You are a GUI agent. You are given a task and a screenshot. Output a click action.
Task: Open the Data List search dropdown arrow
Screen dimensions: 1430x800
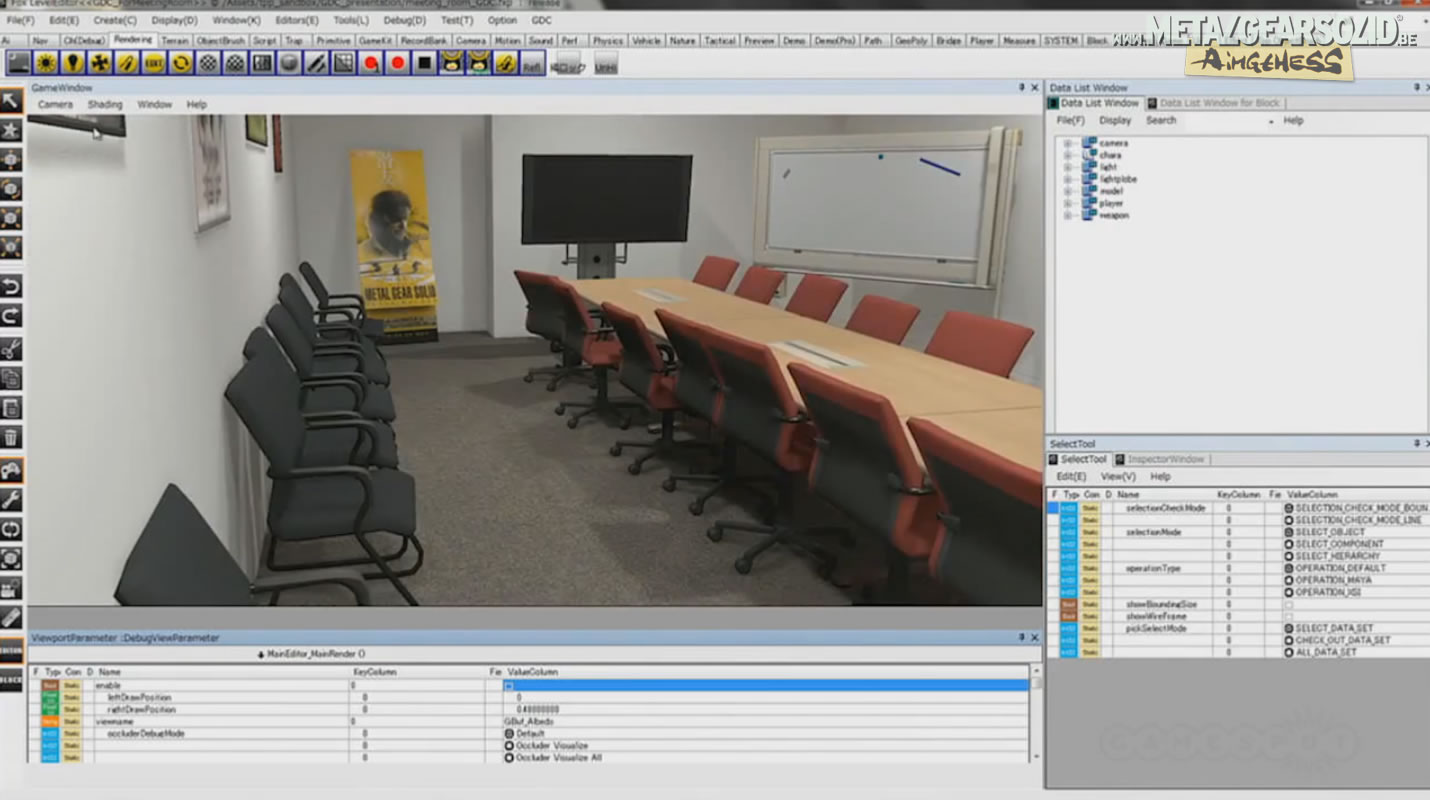(1271, 121)
